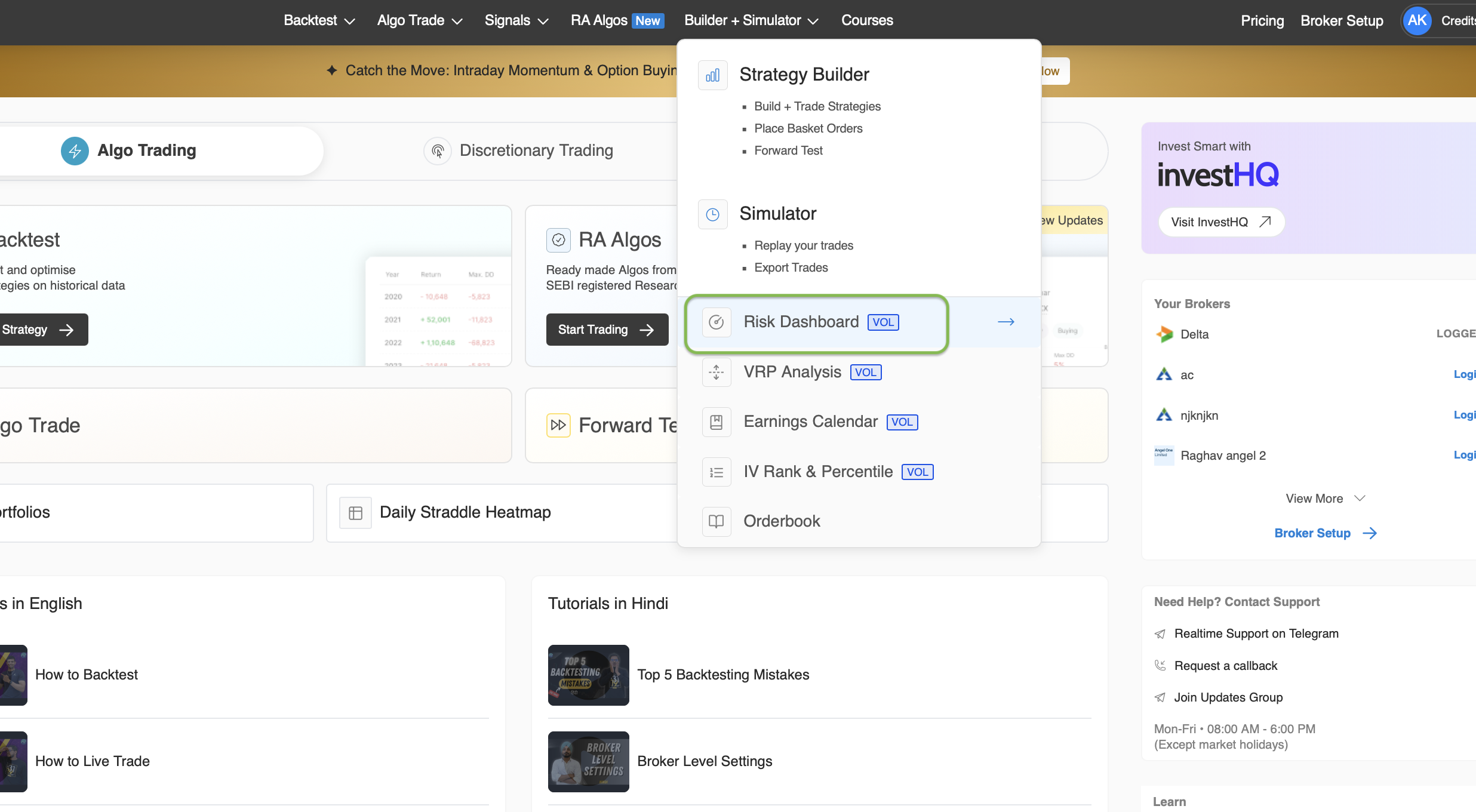Click the arrow icon next to Broker Setup link
Image resolution: width=1476 pixels, height=812 pixels.
click(x=1370, y=533)
